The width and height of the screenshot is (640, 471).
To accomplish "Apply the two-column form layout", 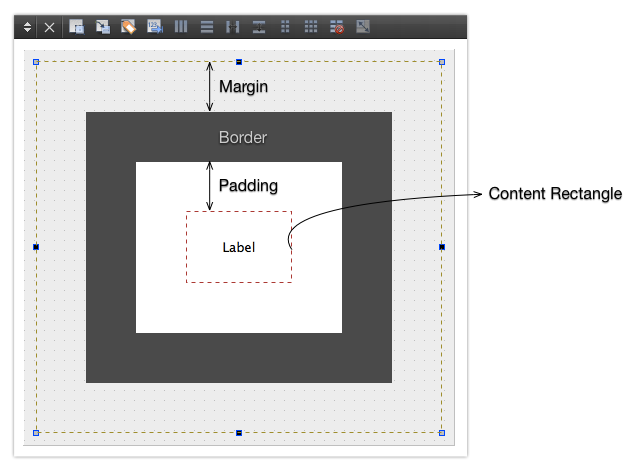I will pyautogui.click(x=285, y=27).
